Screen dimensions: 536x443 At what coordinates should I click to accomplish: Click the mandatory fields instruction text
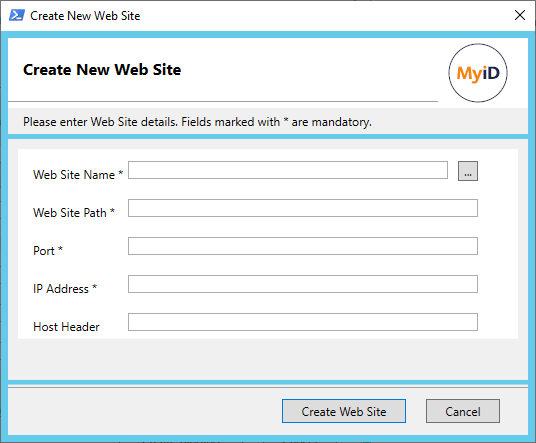197,122
